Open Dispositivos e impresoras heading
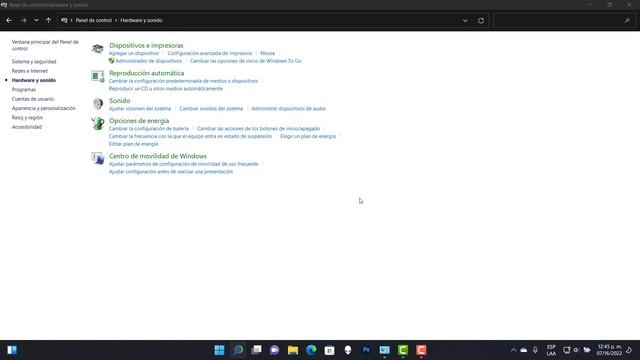Screen dimensions: 640x360 [x=146, y=45]
